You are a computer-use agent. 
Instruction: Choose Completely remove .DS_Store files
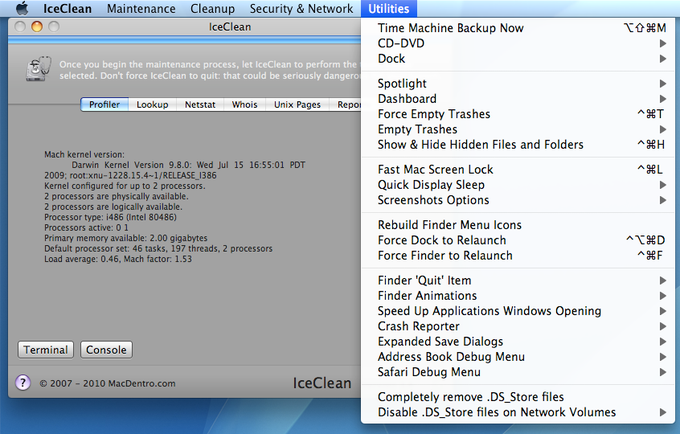click(x=519, y=397)
